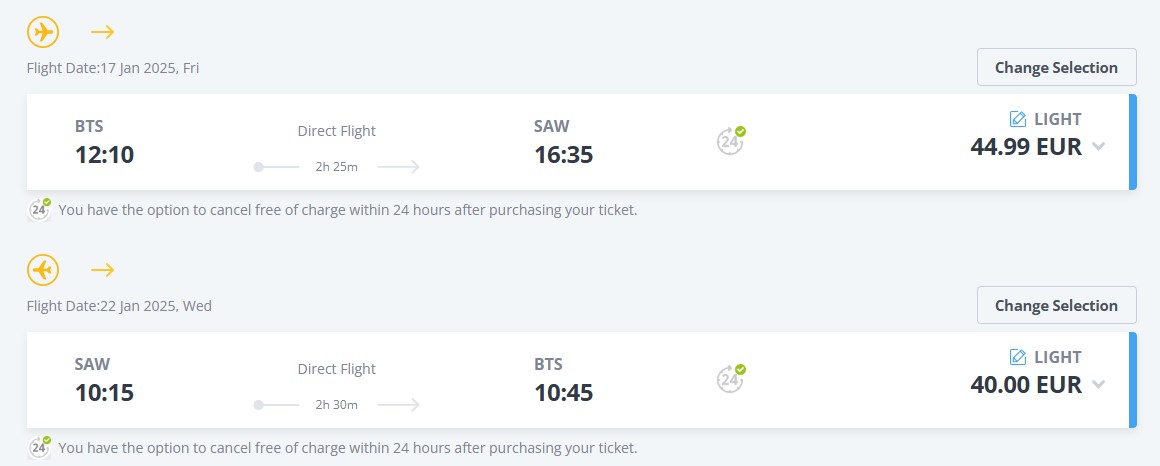Click 24-hour cancellation icon in BTS–SAW flight card
The image size is (1160, 466).
tap(731, 141)
